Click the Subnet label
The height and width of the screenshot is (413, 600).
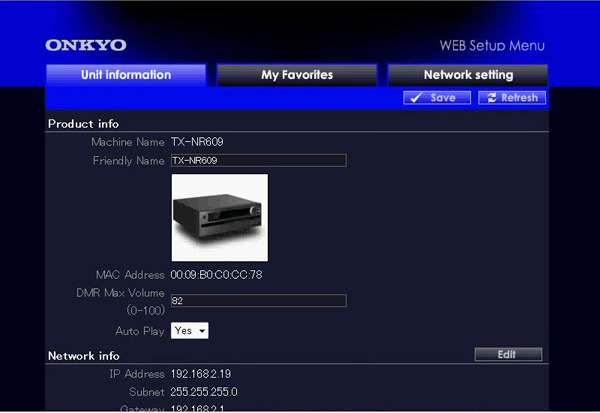(x=147, y=392)
